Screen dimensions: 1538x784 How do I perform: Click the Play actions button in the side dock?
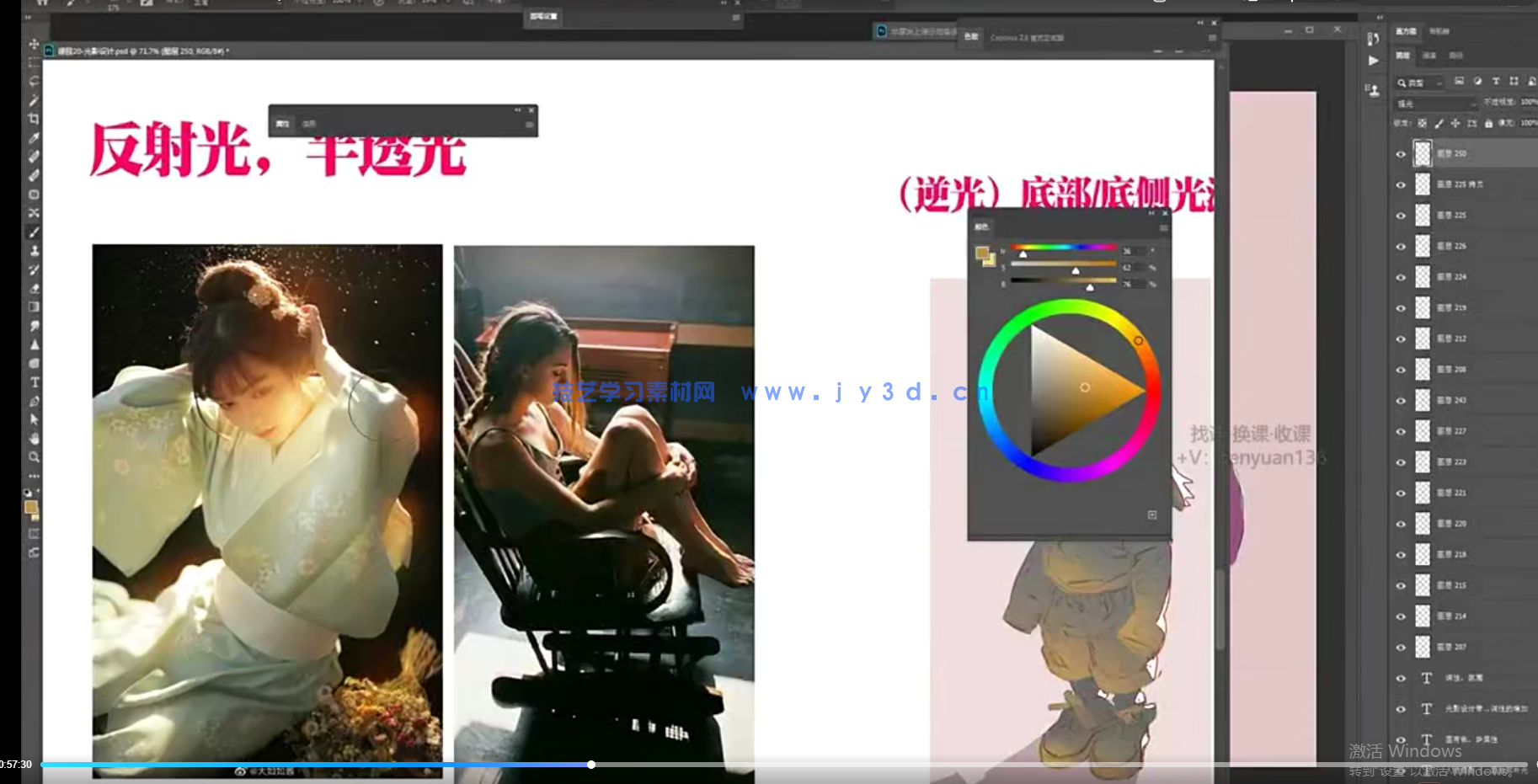click(1374, 61)
